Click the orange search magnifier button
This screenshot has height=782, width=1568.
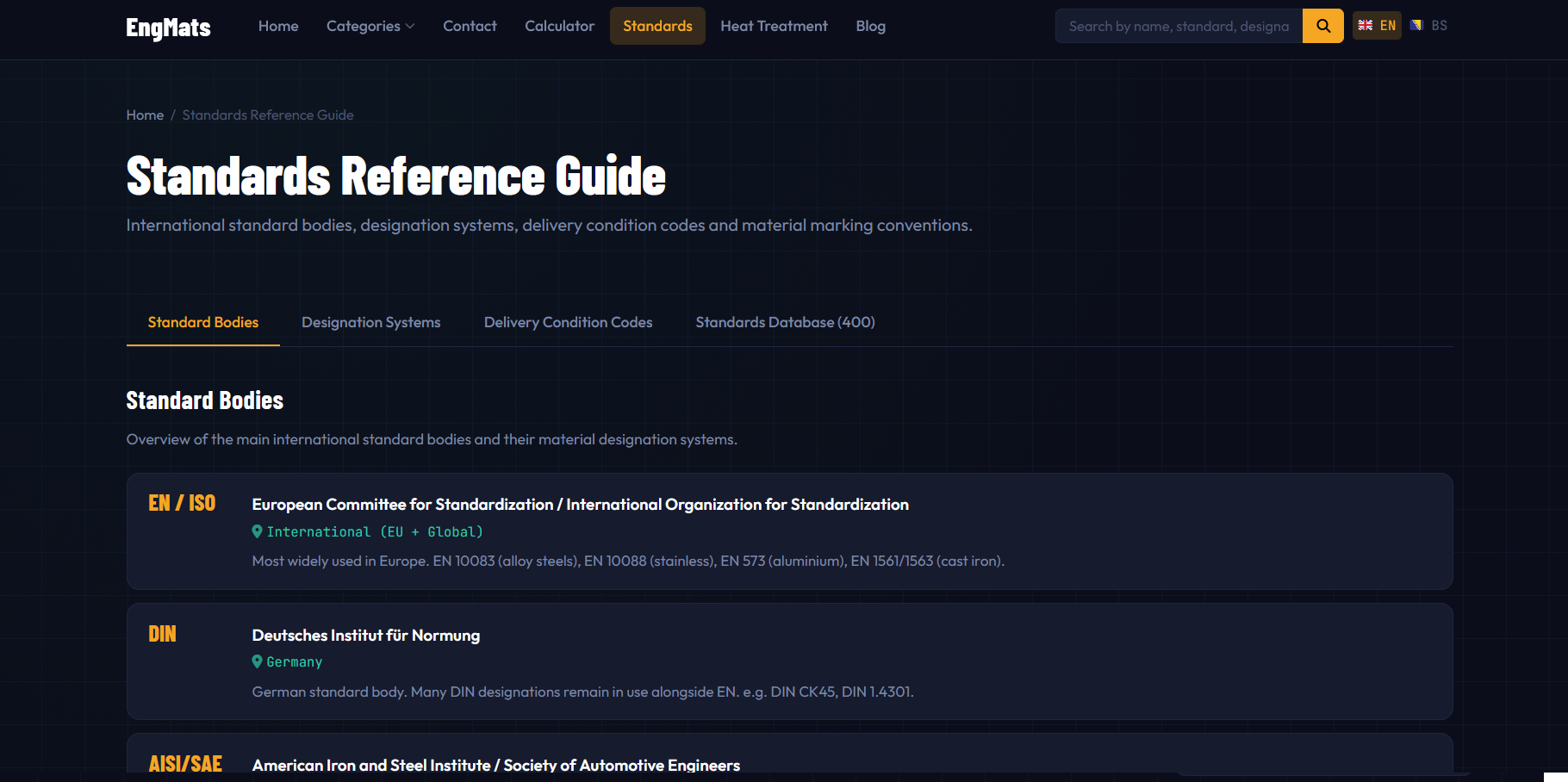pyautogui.click(x=1322, y=26)
